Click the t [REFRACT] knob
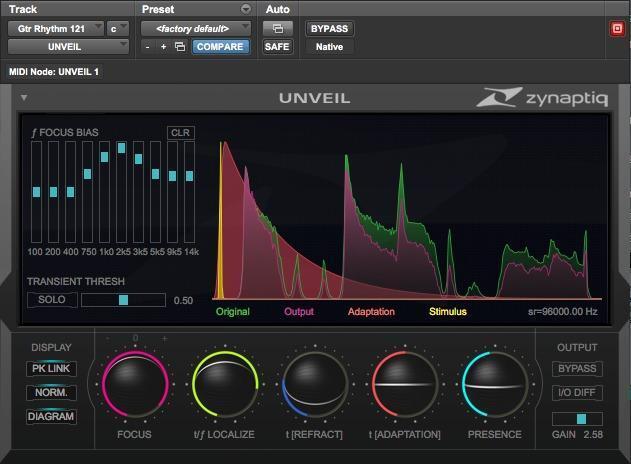The width and height of the screenshot is (631, 464). coord(315,384)
